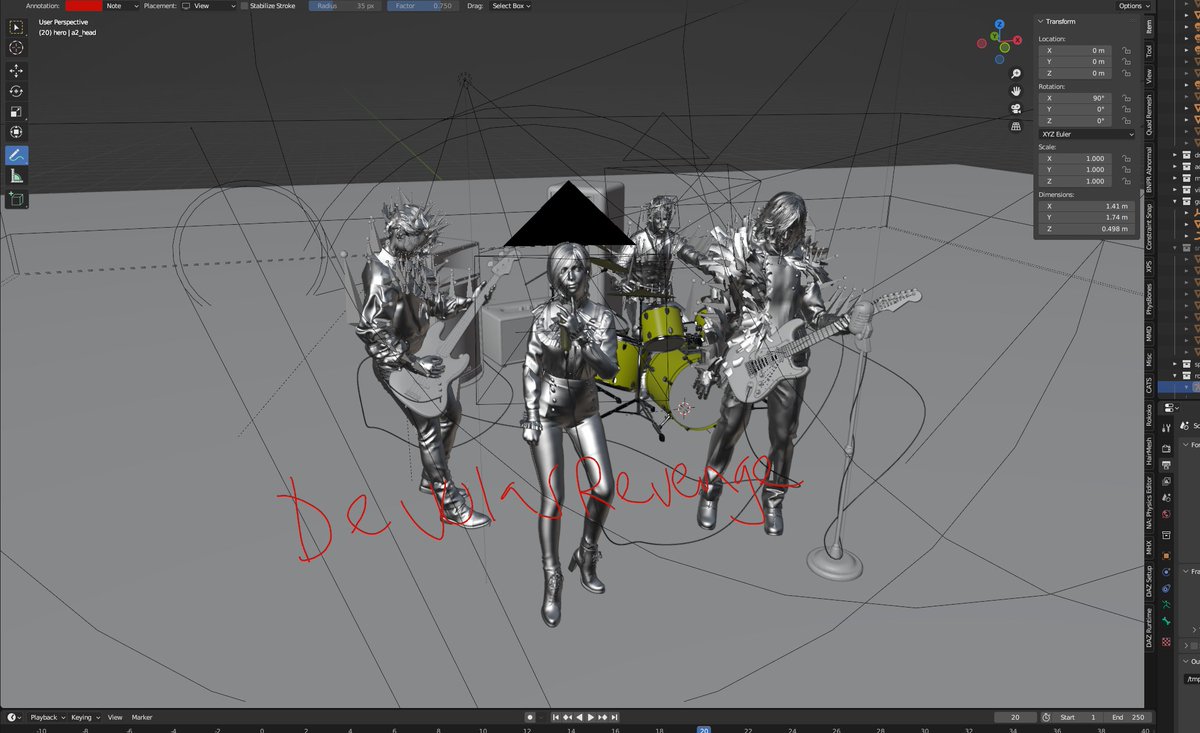Screen dimensions: 1200x733
Task: Lock Rotation X value
Action: pos(1126,98)
